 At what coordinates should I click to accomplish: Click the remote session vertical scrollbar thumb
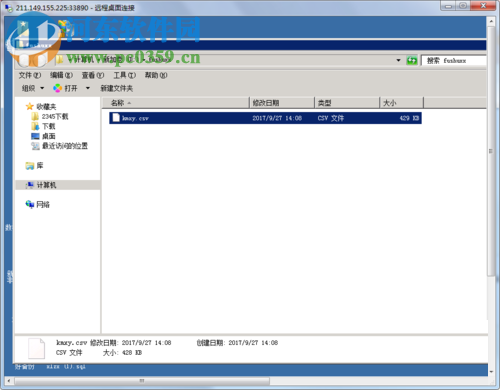point(491,152)
